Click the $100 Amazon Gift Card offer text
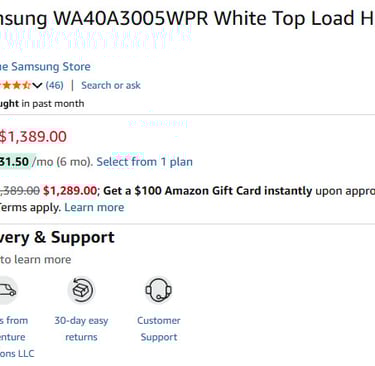Viewport: 375px width, 366px height. click(x=208, y=191)
